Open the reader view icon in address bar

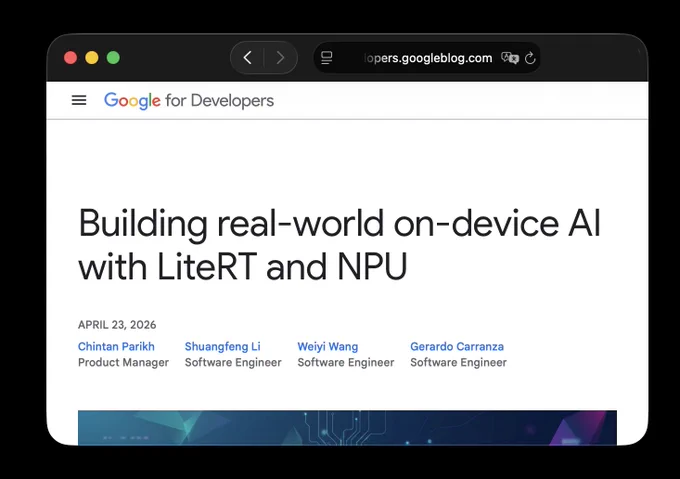(327, 58)
